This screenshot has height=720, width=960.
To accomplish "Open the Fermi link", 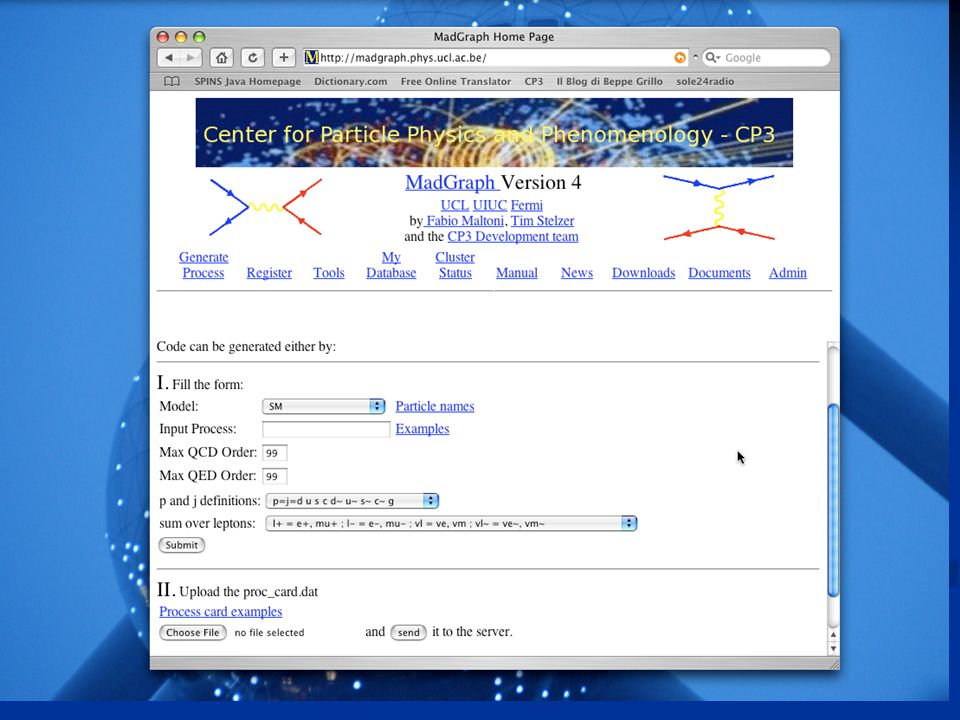I will [527, 205].
